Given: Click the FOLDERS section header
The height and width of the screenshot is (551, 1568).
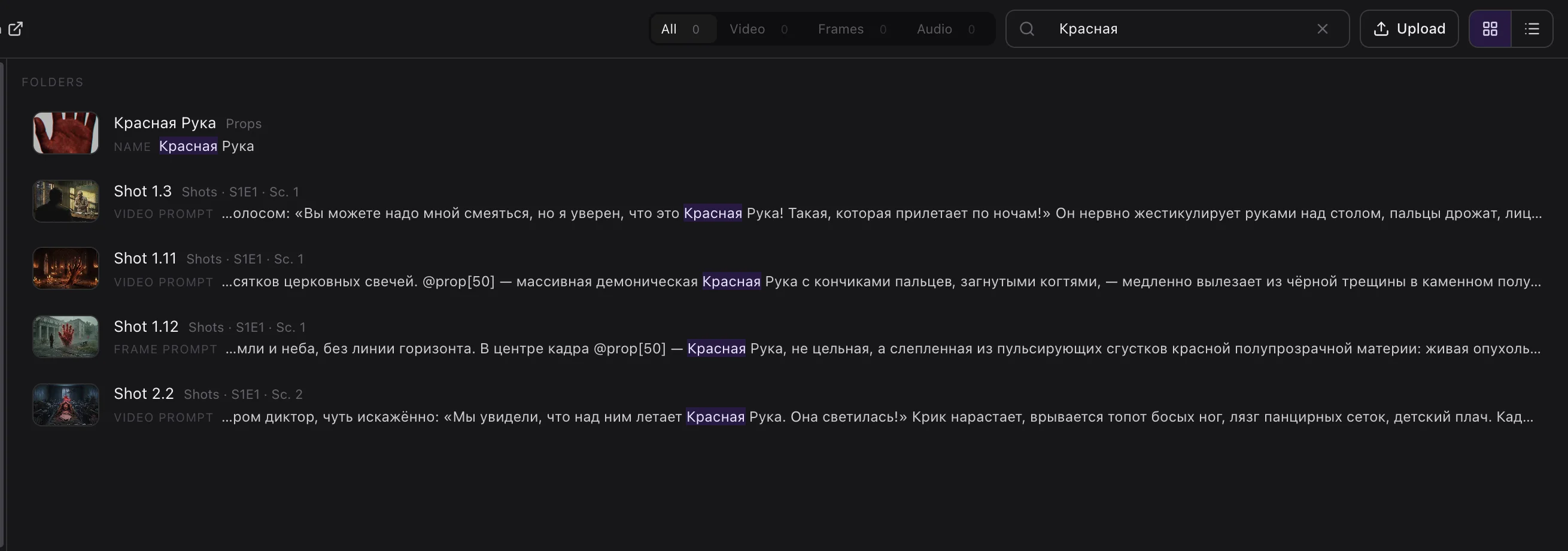Looking at the screenshot, I should pyautogui.click(x=52, y=82).
